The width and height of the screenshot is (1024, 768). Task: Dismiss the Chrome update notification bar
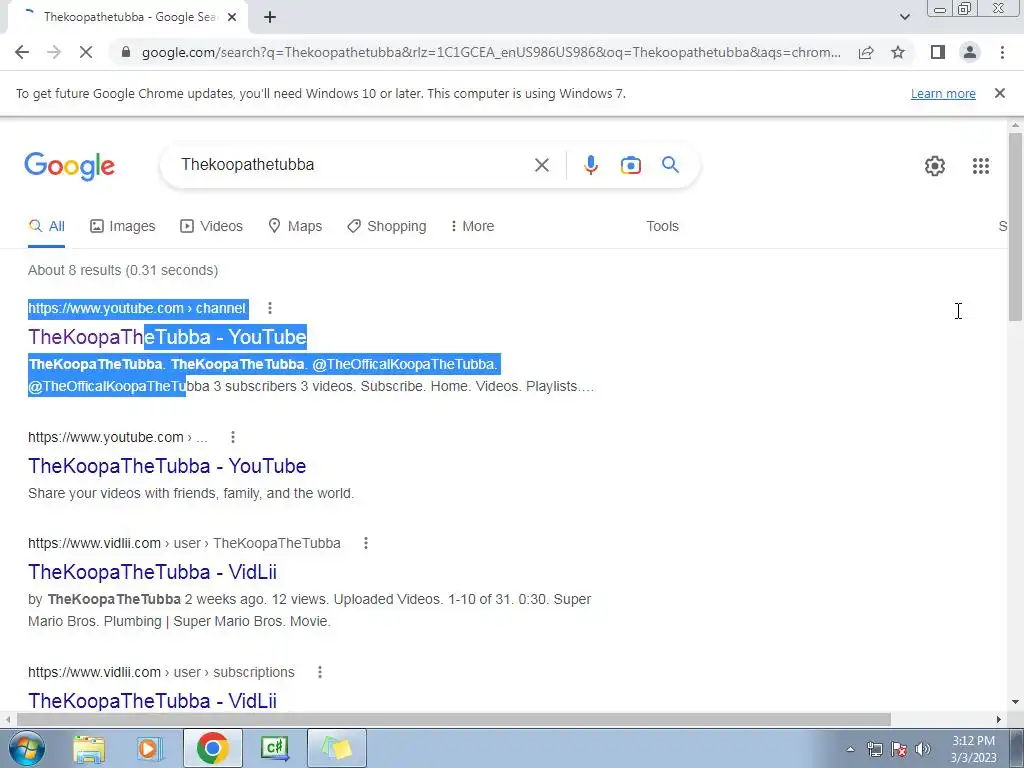pyautogui.click(x=1000, y=93)
